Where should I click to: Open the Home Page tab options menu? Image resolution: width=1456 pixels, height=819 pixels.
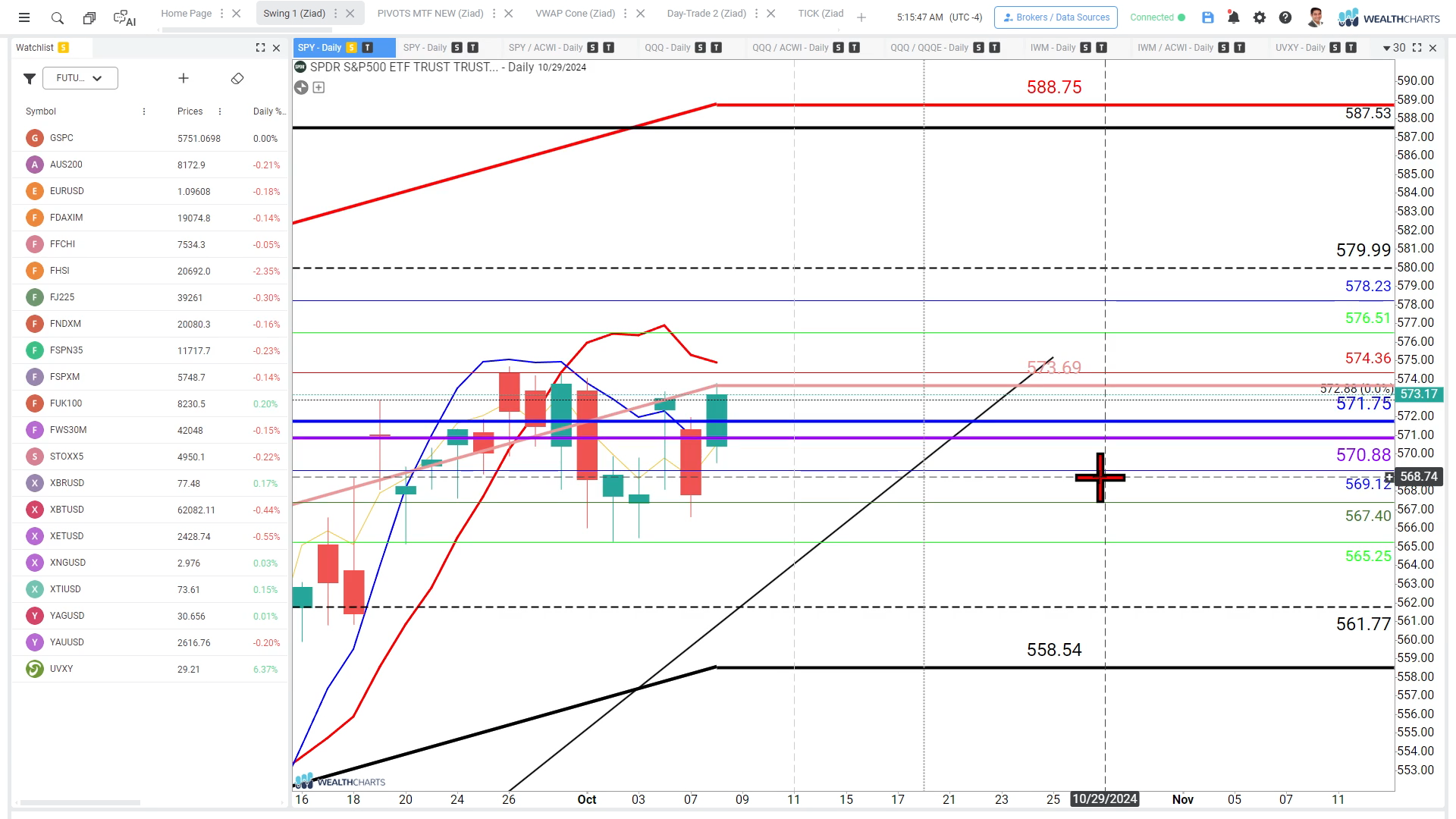(x=222, y=14)
